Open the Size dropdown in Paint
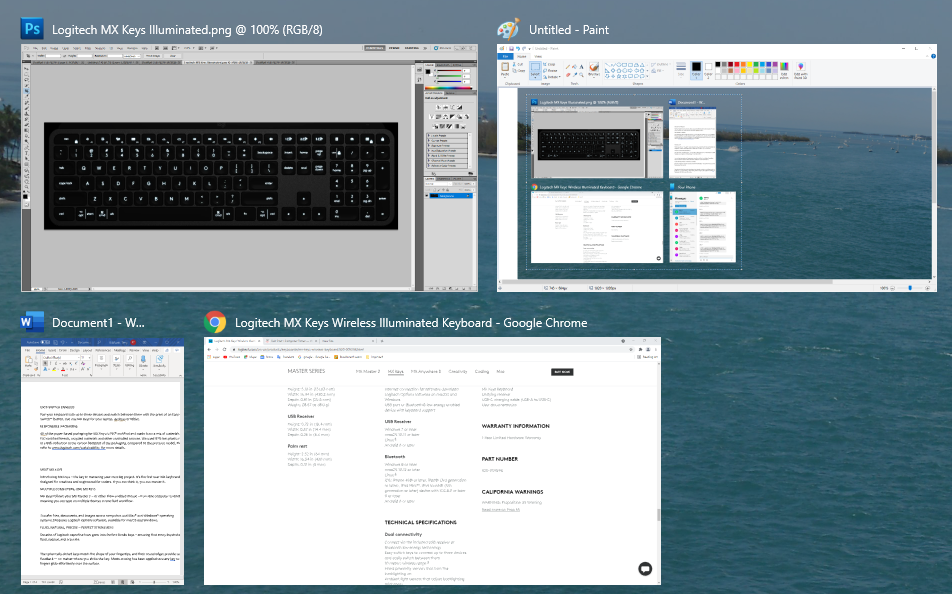Screen dimensions: 952x594 [x=681, y=70]
